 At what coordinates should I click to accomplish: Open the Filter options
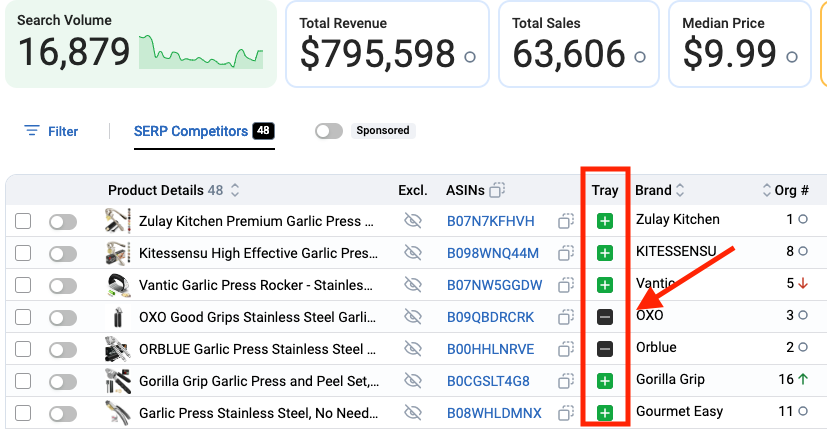pyautogui.click(x=51, y=131)
